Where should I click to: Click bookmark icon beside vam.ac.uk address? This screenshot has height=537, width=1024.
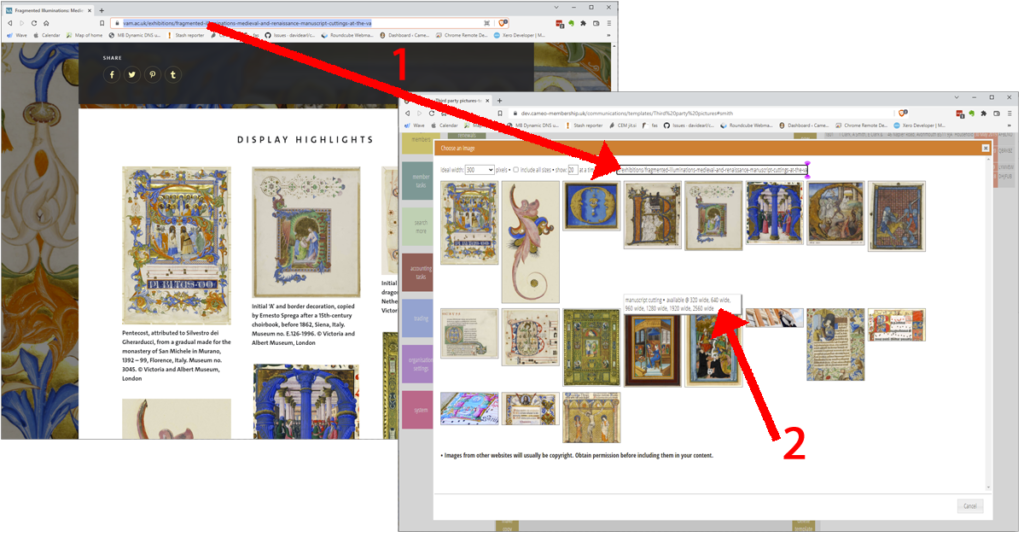click(x=102, y=23)
